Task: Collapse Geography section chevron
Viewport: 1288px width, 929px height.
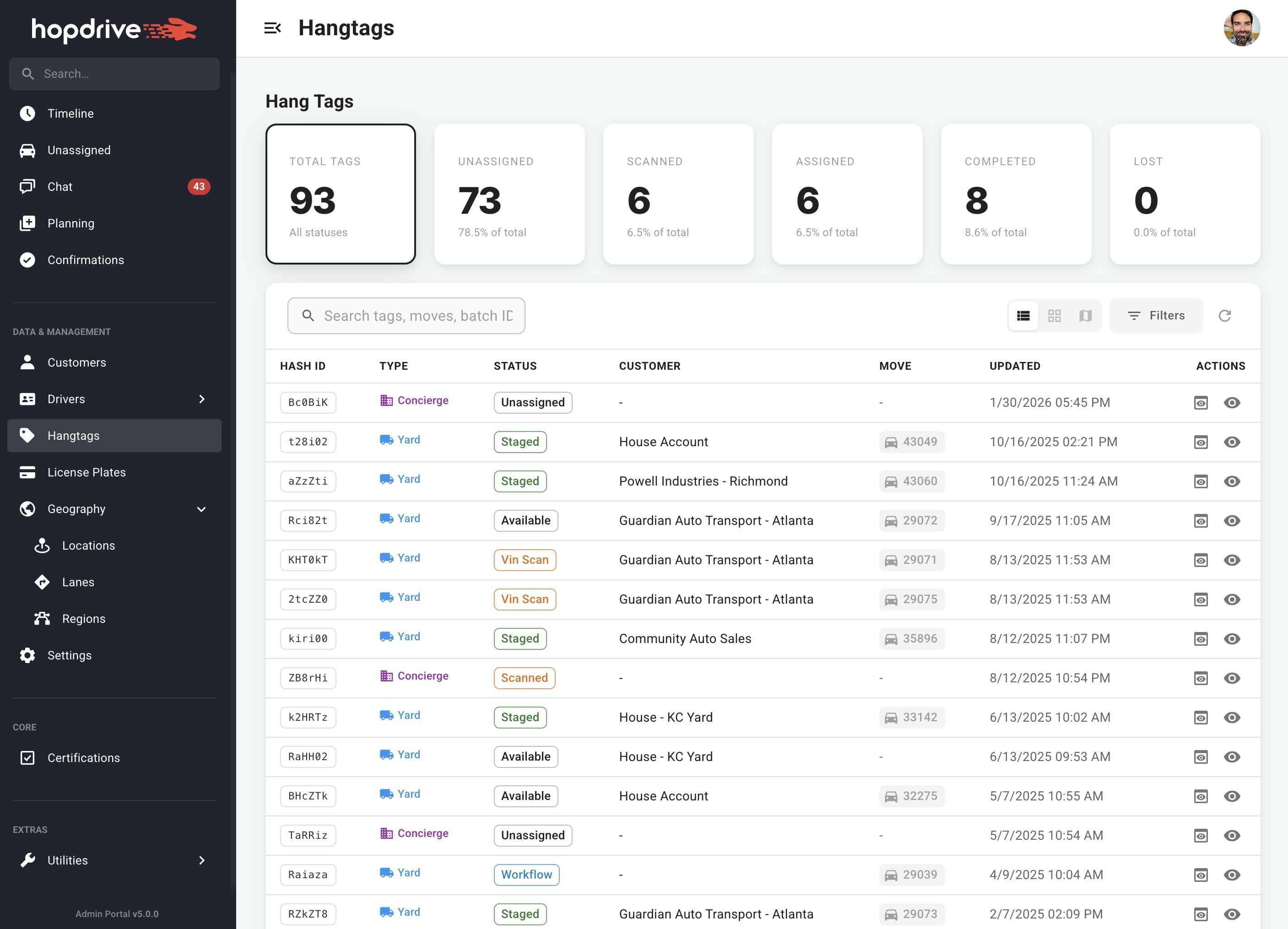Action: click(201, 509)
